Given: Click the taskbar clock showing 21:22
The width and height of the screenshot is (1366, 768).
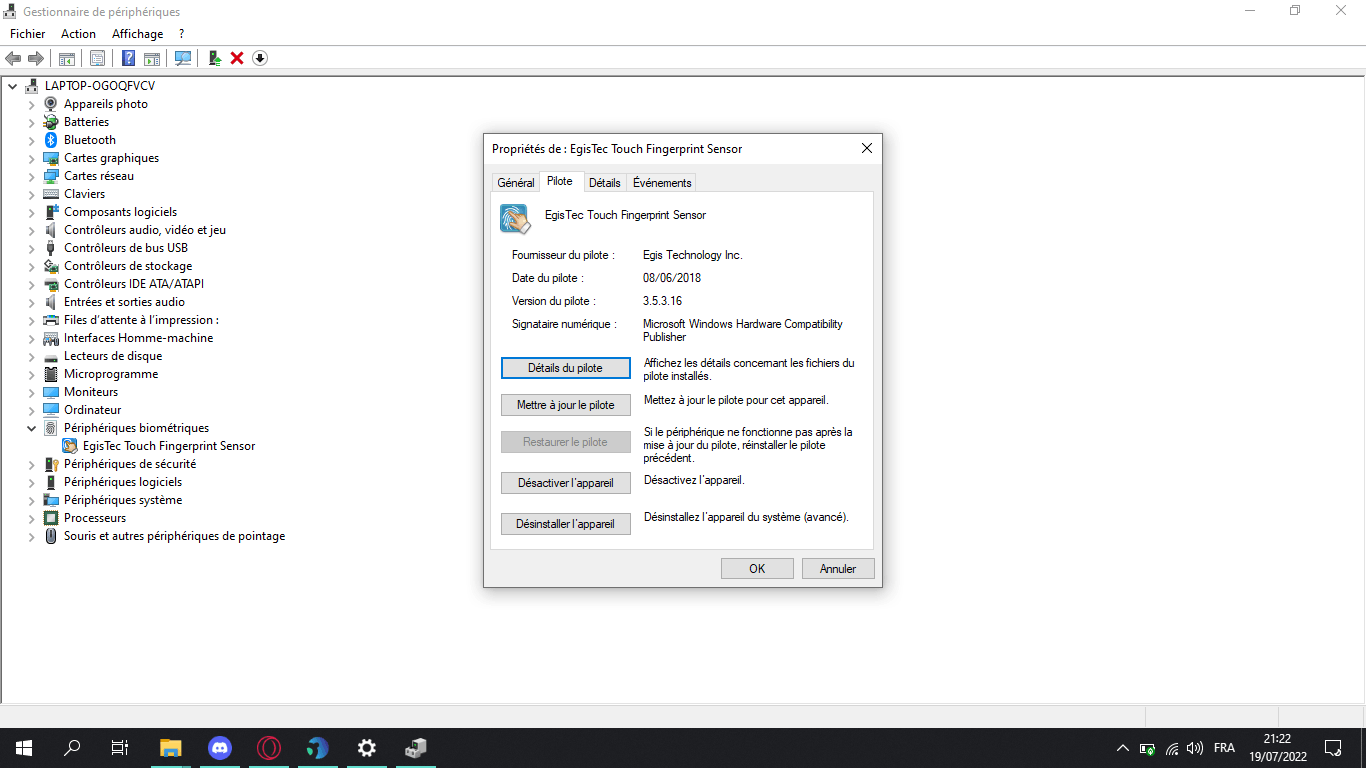Looking at the screenshot, I should [x=1277, y=739].
